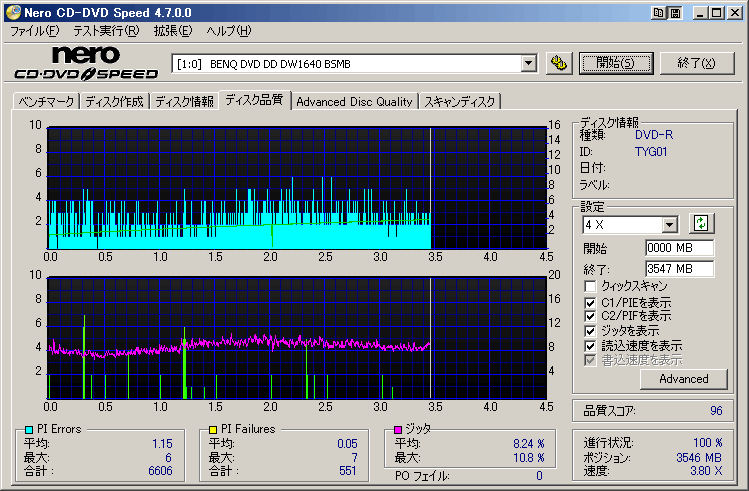Click the PI Failures and jitter lower graph
Viewport: 749px width, 491px height.
point(297,338)
